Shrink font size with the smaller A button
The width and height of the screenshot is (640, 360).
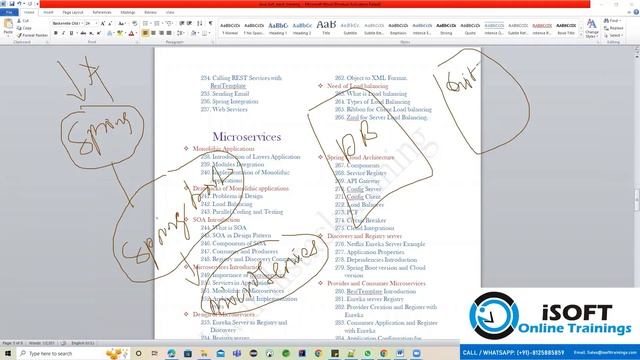point(110,24)
